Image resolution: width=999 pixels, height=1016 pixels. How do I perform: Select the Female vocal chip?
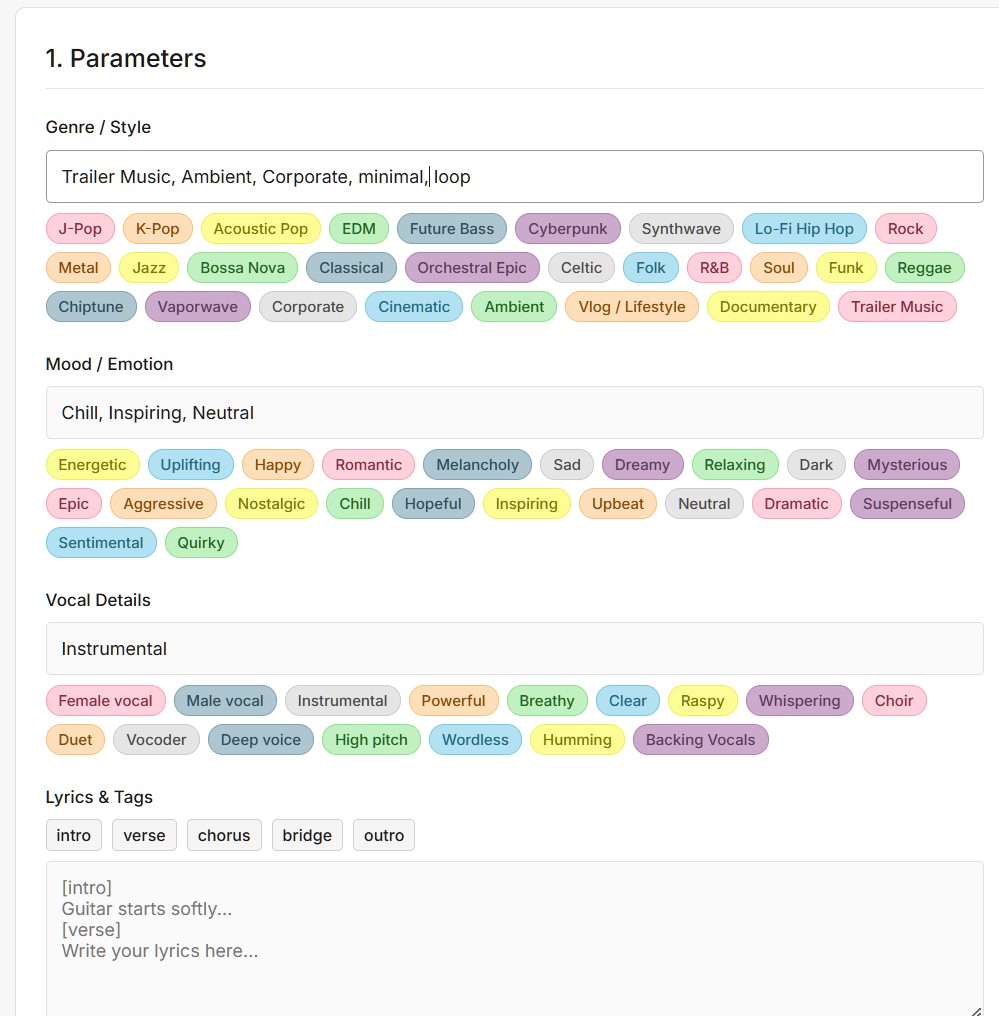[106, 700]
